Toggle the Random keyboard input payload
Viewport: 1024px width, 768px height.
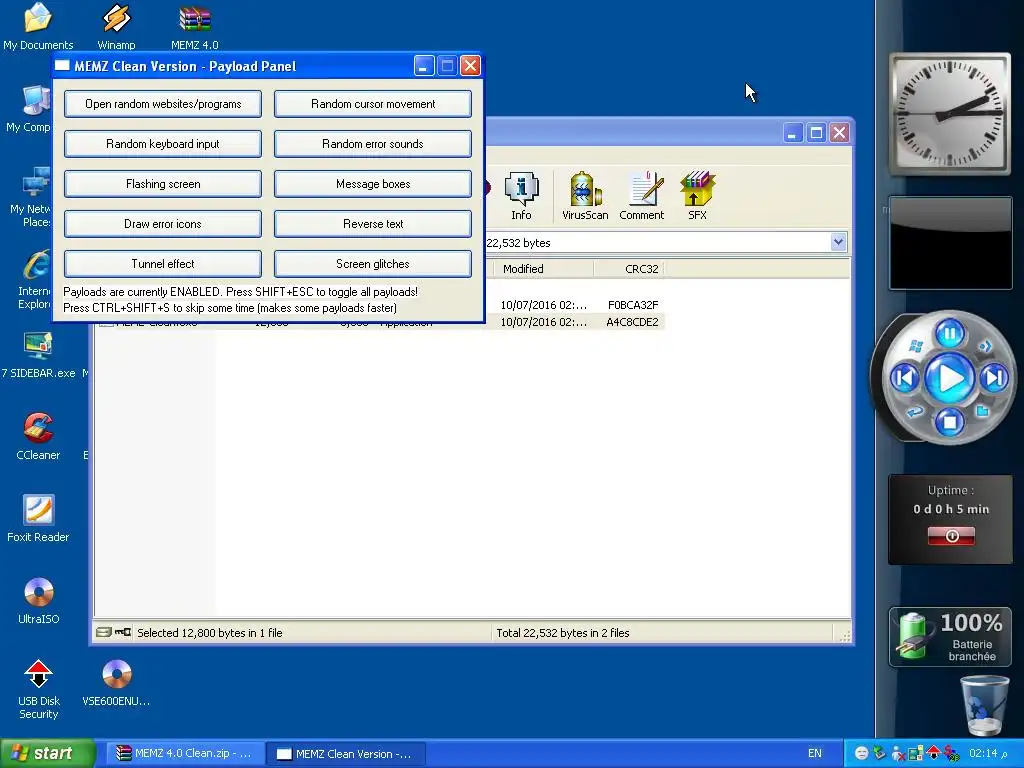pyautogui.click(x=163, y=144)
